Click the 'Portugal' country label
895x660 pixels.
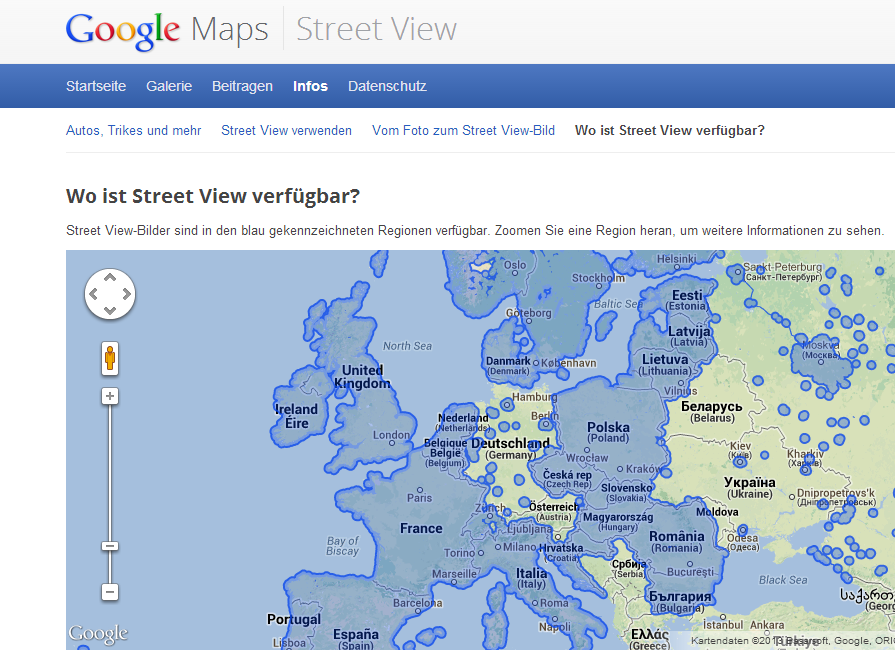(x=294, y=619)
